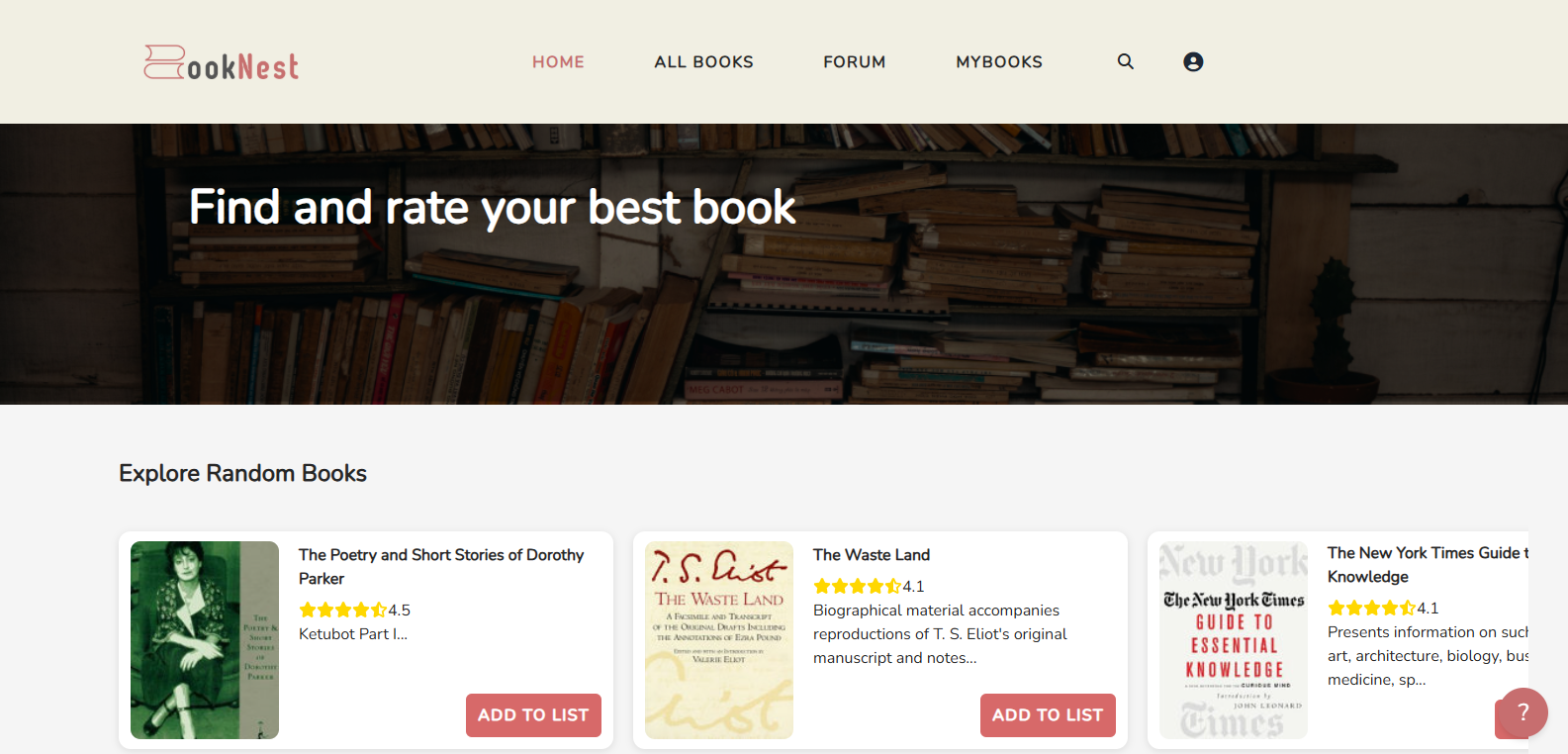Navigate to the Forum section
This screenshot has height=754, width=1568.
coord(854,61)
